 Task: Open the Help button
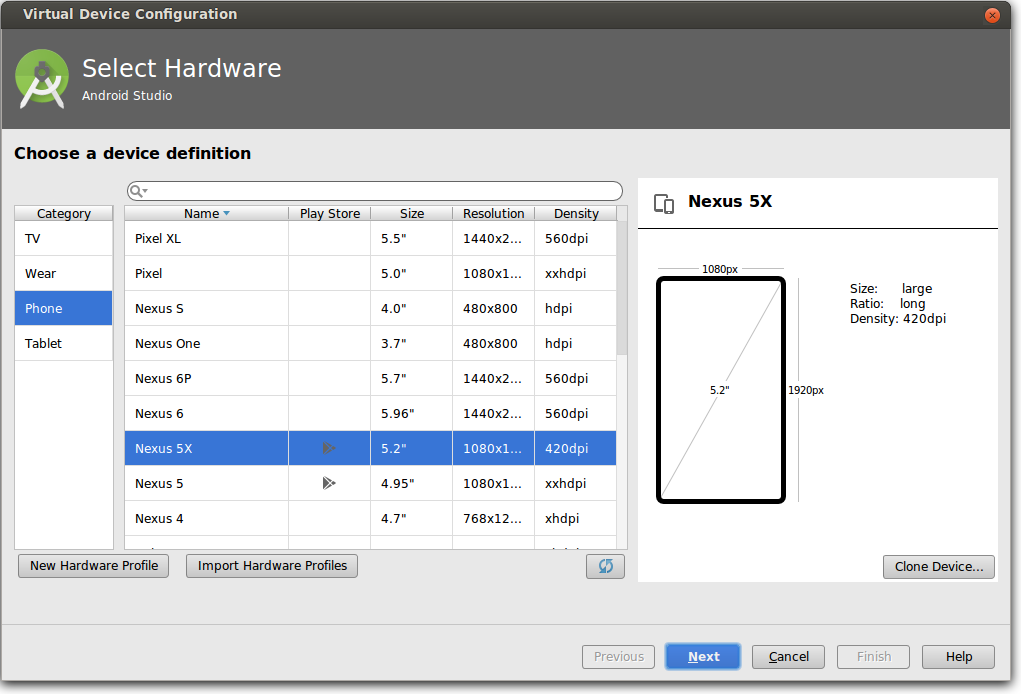pyautogui.click(x=958, y=656)
